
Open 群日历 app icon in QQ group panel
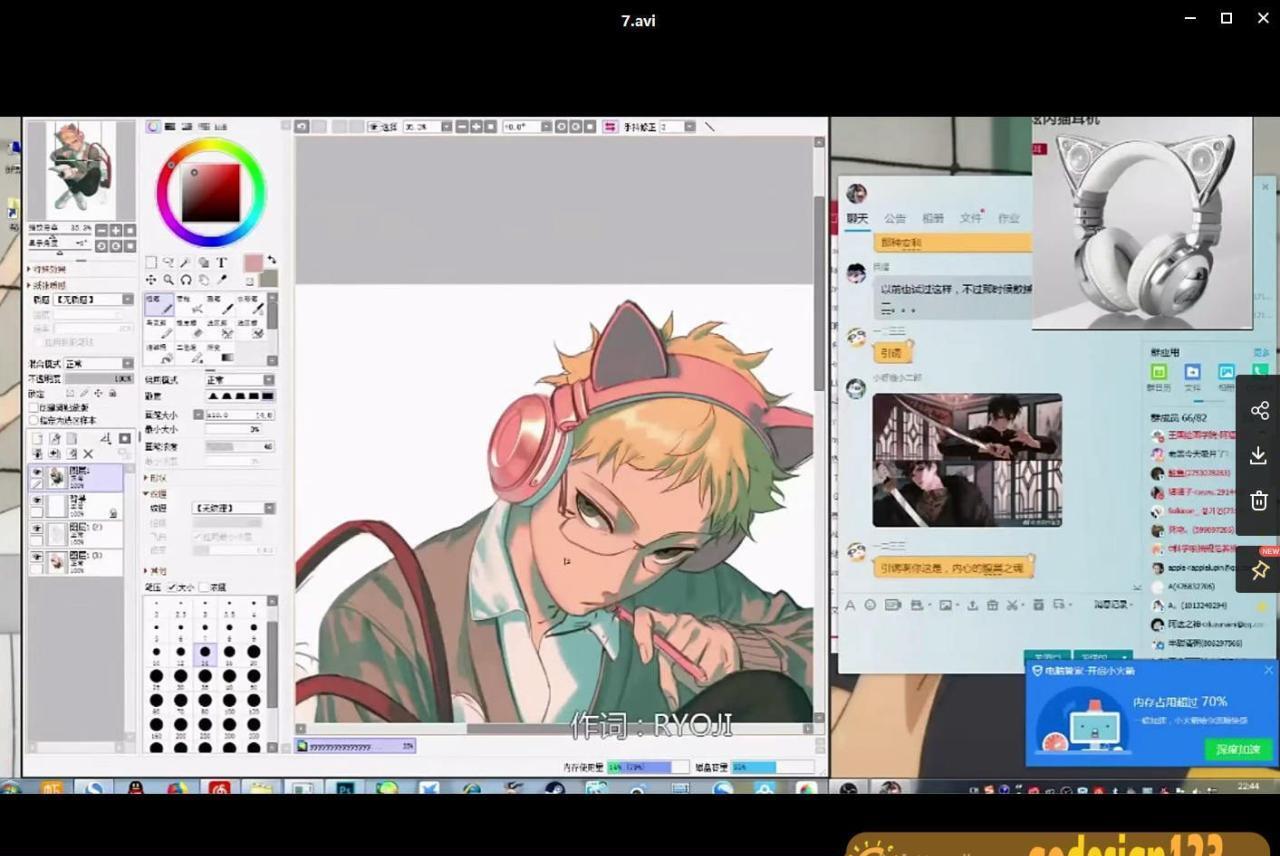point(1158,377)
